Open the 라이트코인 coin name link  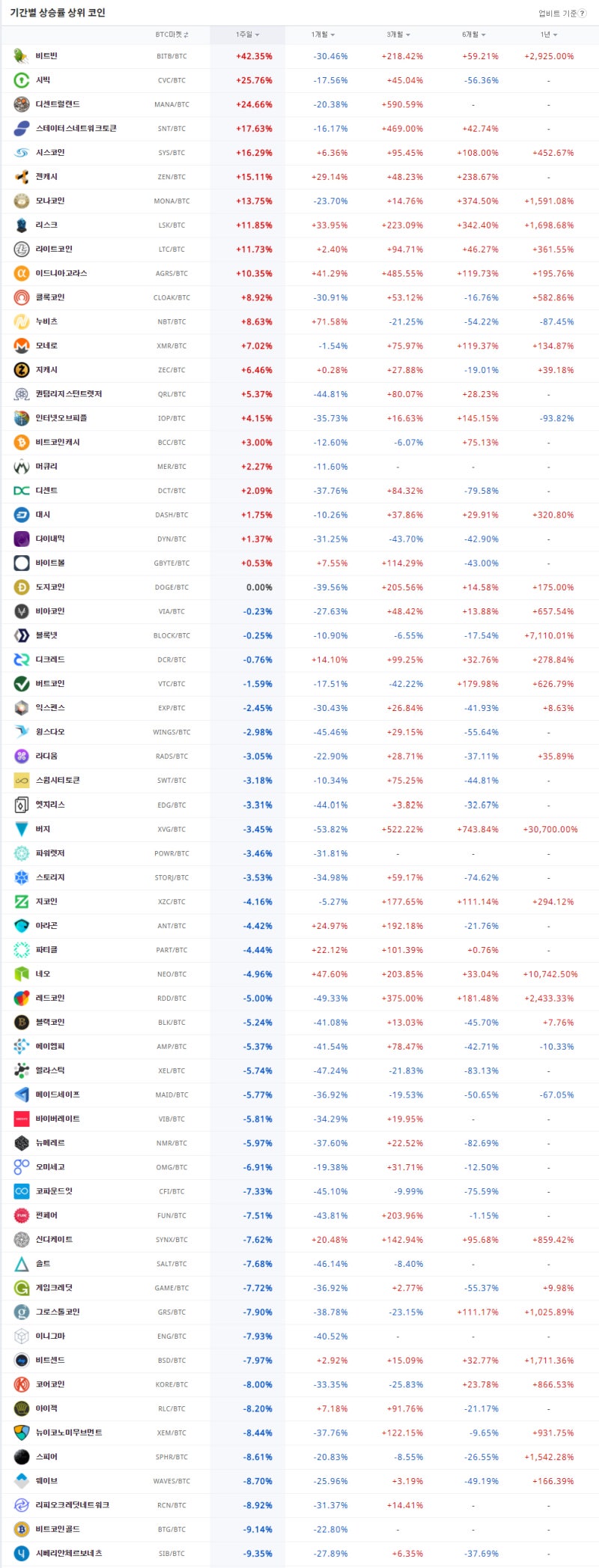[x=54, y=249]
